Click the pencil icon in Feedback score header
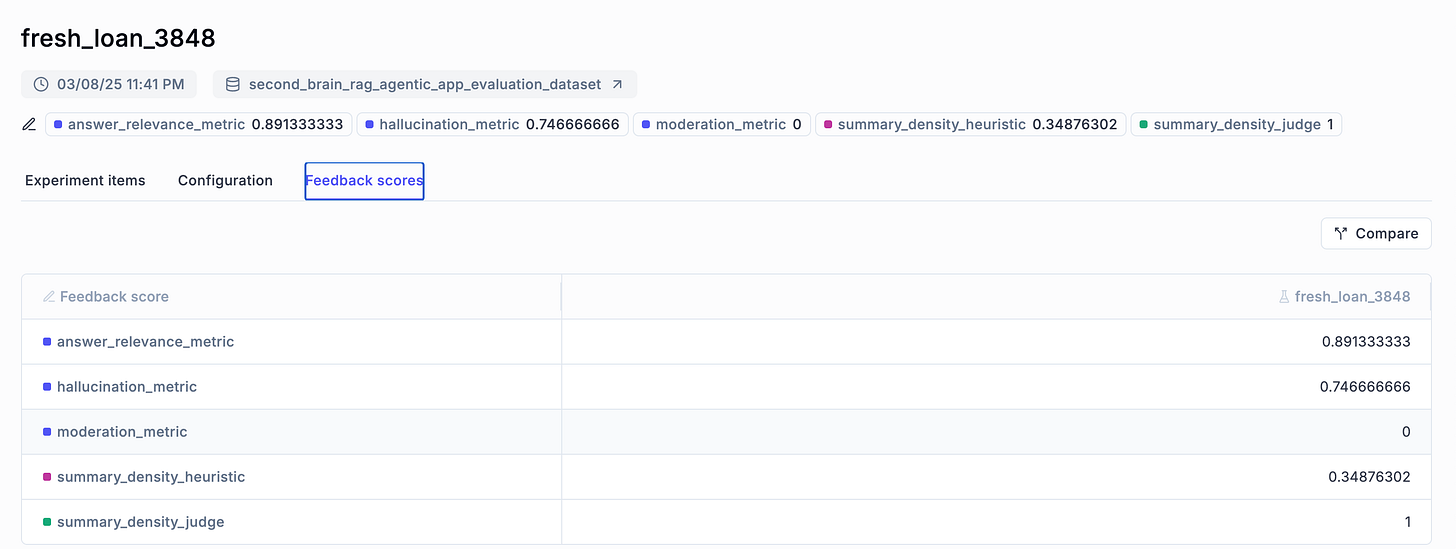This screenshot has width=1456, height=549. click(48, 297)
